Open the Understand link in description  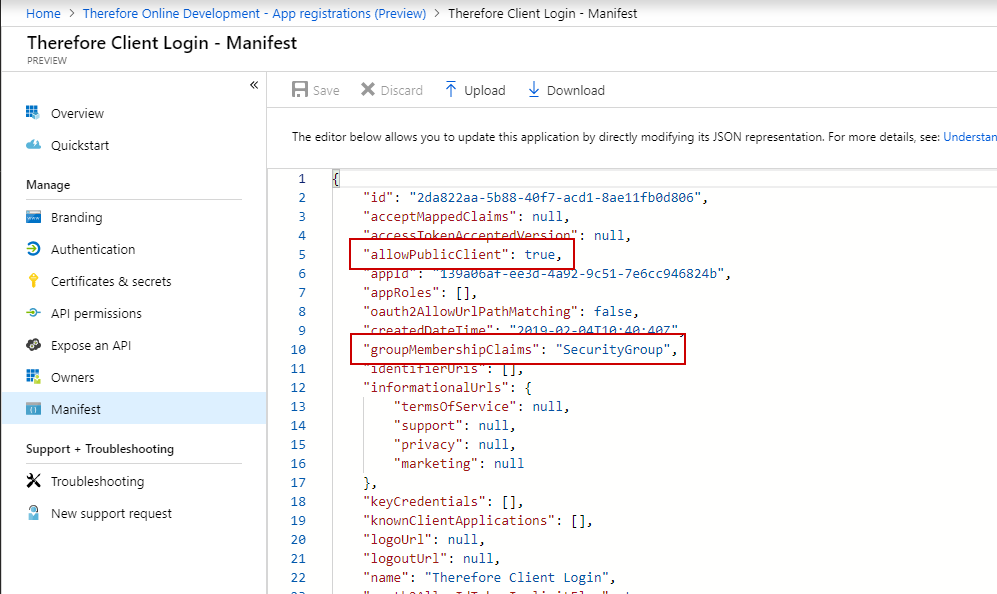[970, 137]
